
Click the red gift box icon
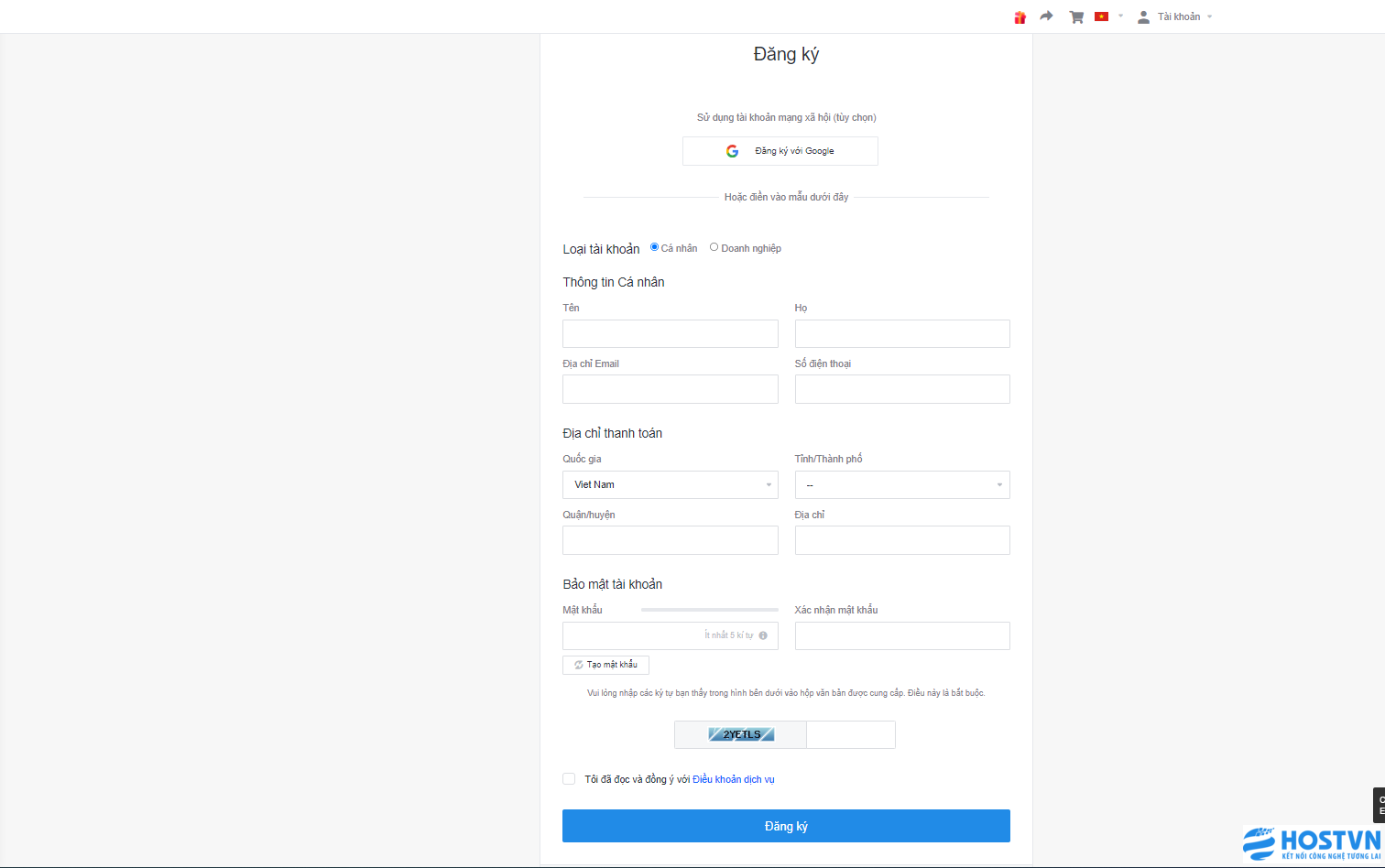tap(1020, 17)
